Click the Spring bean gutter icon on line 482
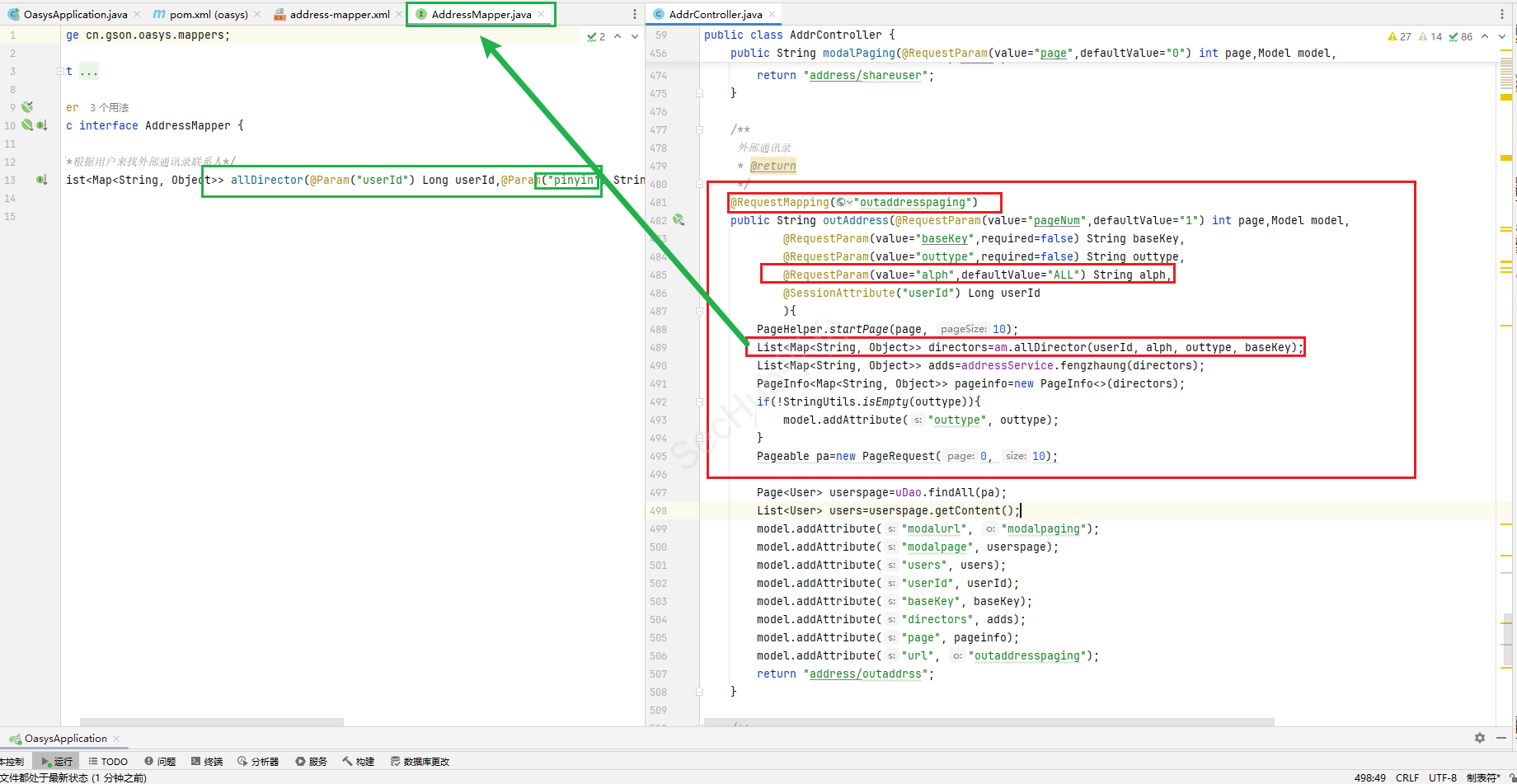Viewport: 1517px width, 784px height. (679, 220)
